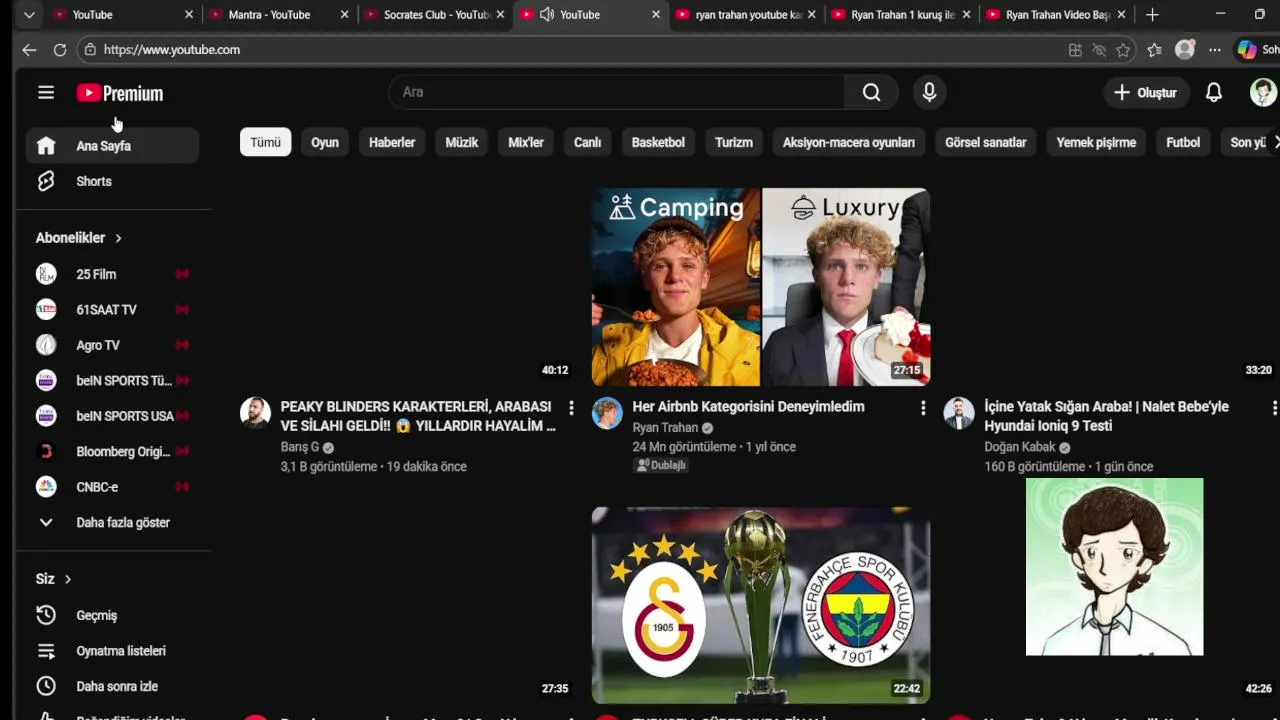
Task: Open Shorts in the sidebar
Action: [113, 181]
